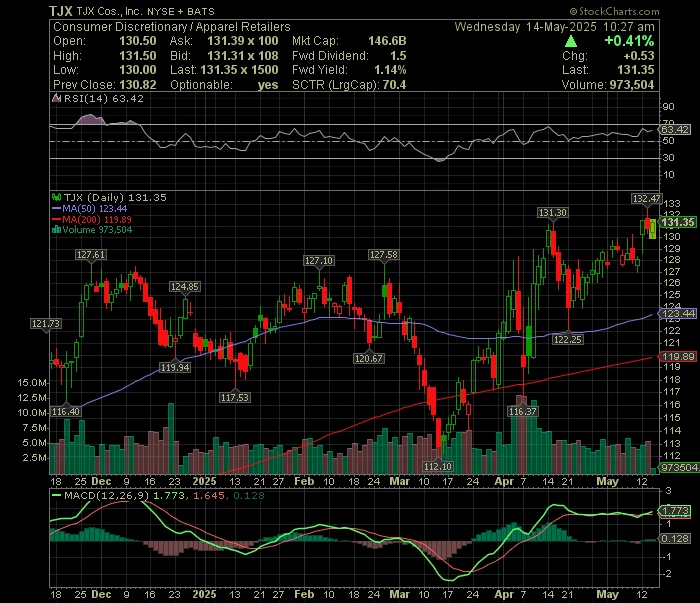Click the 121.73 price label

(x=46, y=323)
